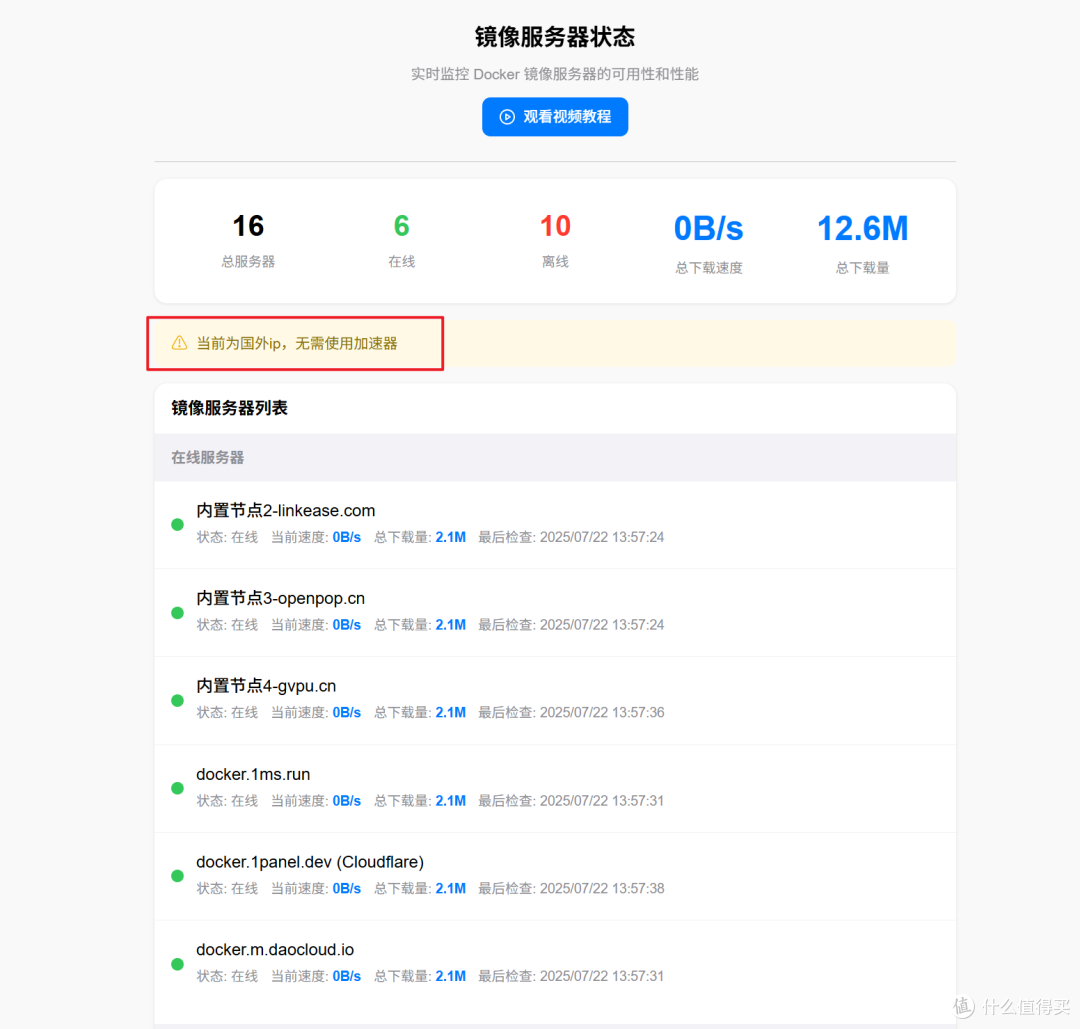
Task: Click the server name docker.1ms.run
Action: coord(253,774)
